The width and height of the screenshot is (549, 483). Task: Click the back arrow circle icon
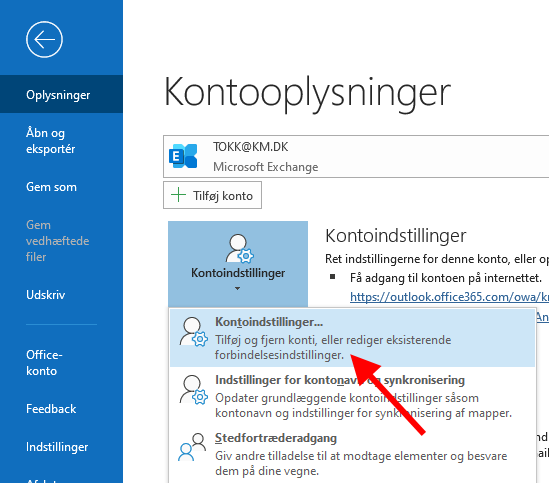[x=44, y=40]
